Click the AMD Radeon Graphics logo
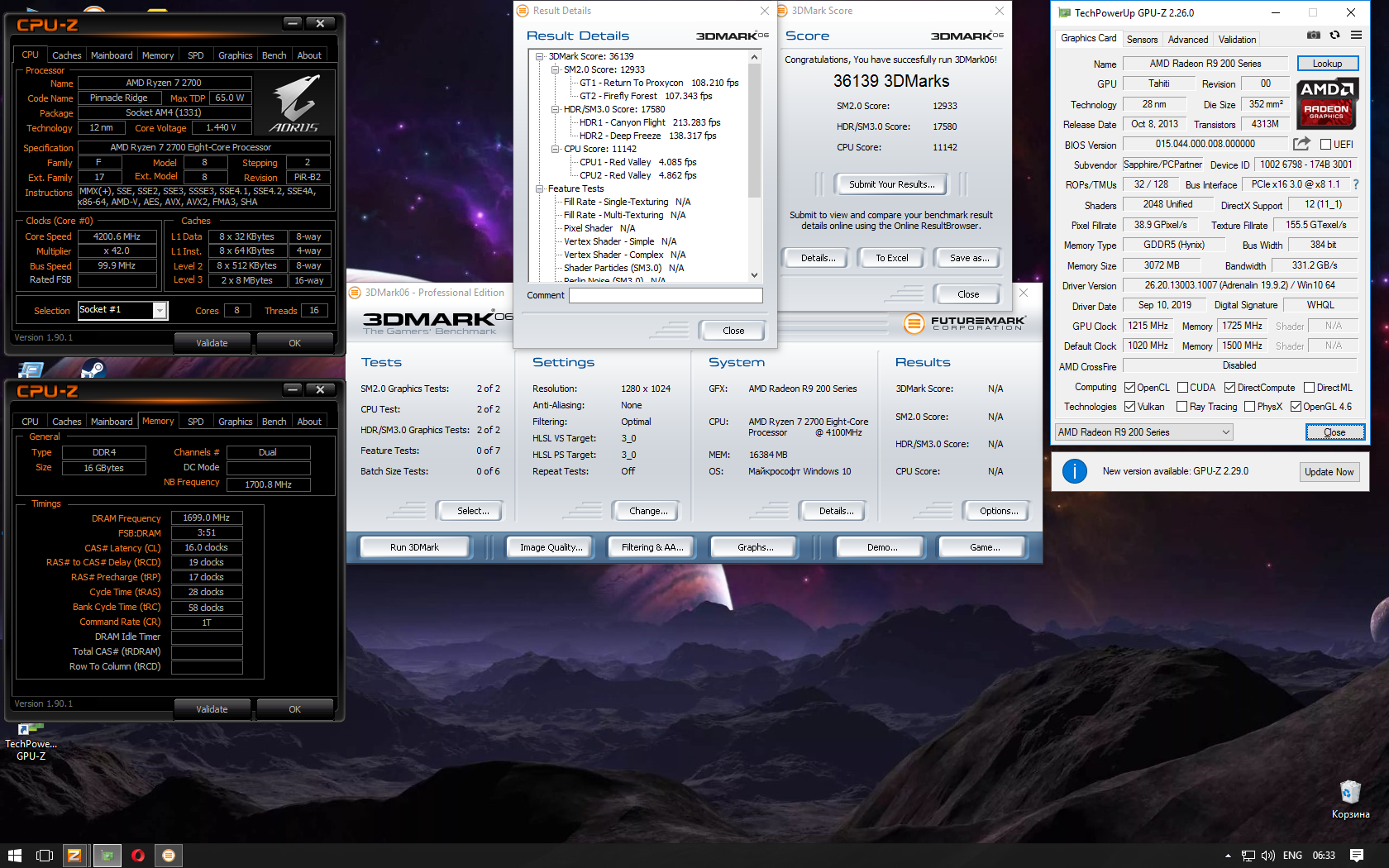This screenshot has width=1389, height=868. pos(1326,104)
